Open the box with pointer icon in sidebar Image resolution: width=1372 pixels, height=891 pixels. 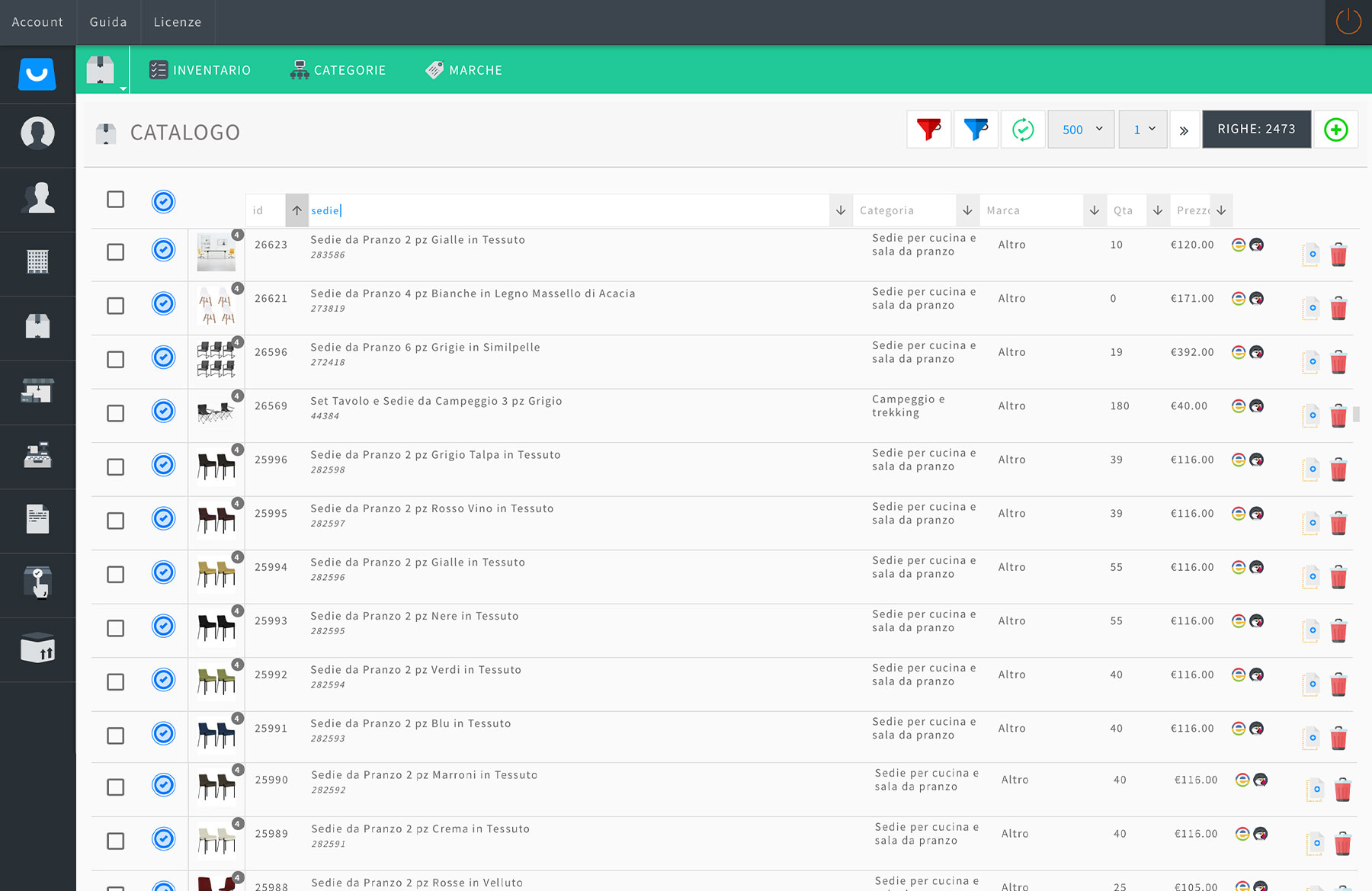[x=37, y=583]
